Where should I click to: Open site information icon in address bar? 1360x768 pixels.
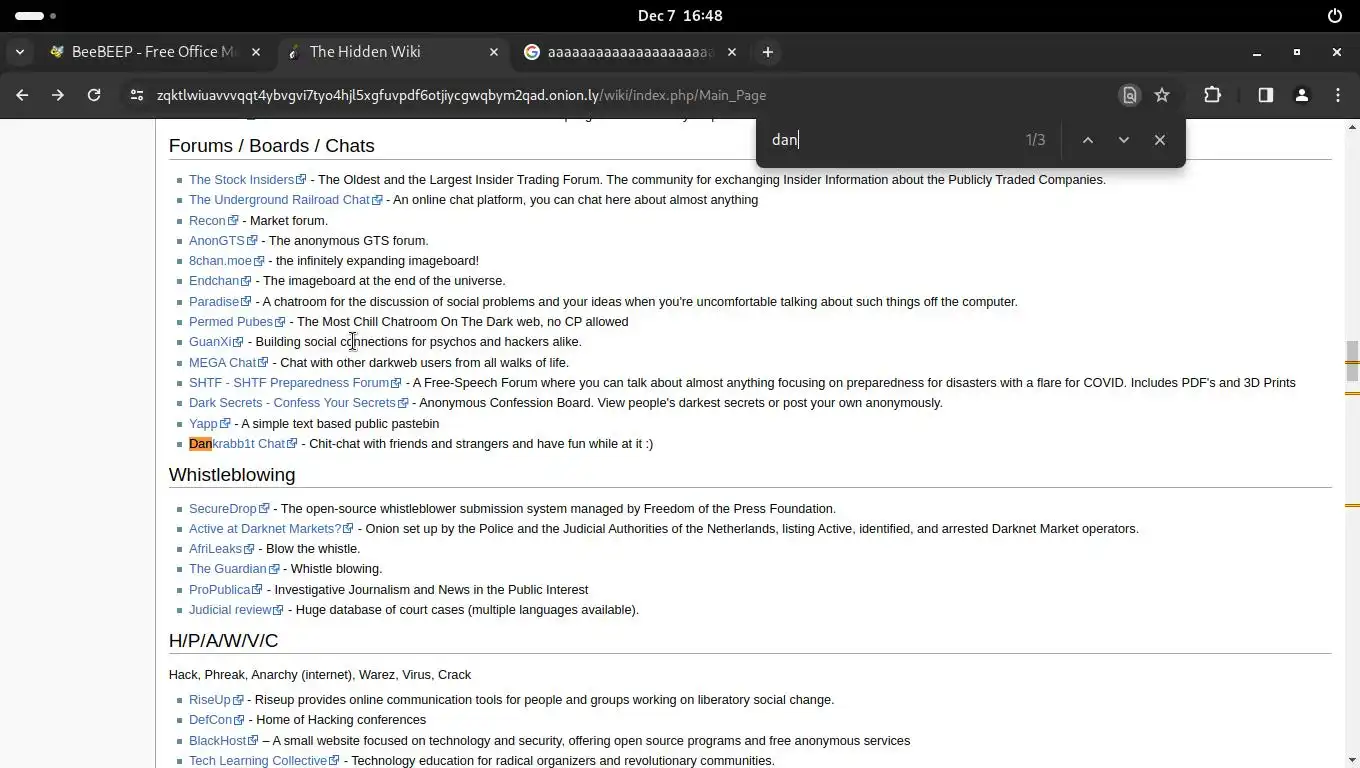(x=137, y=95)
